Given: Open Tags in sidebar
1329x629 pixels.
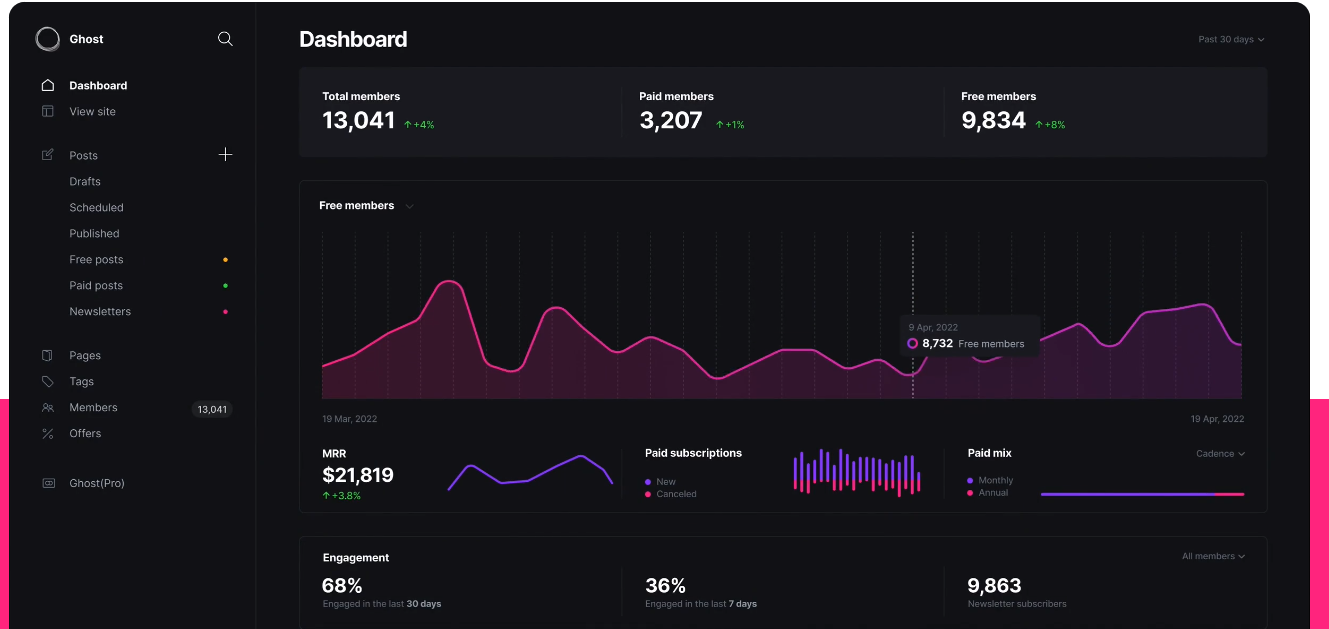Looking at the screenshot, I should click(x=81, y=381).
